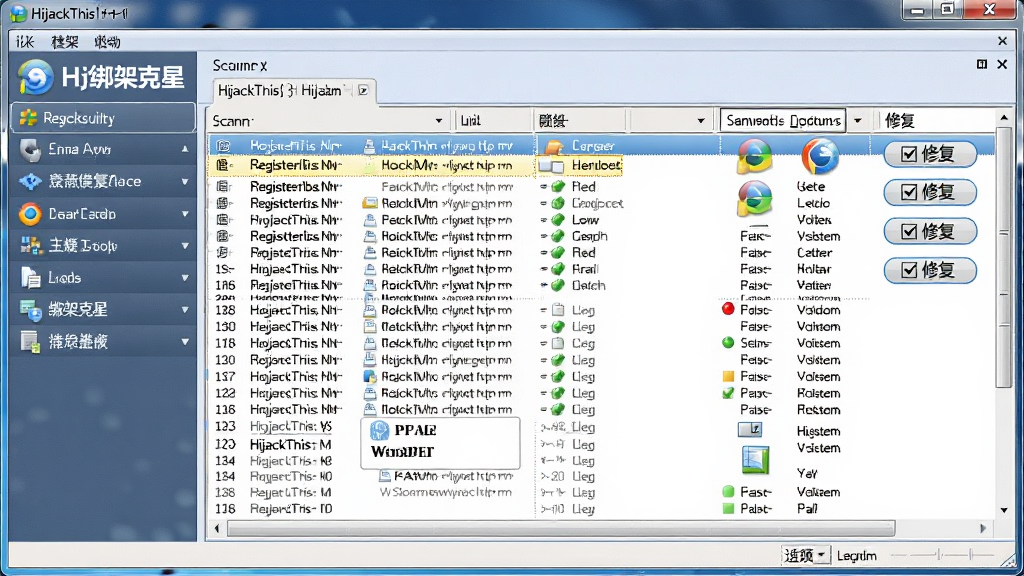Image resolution: width=1024 pixels, height=576 pixels.
Task: Click the folder icon in the Ceodpcet row
Action: click(x=370, y=203)
